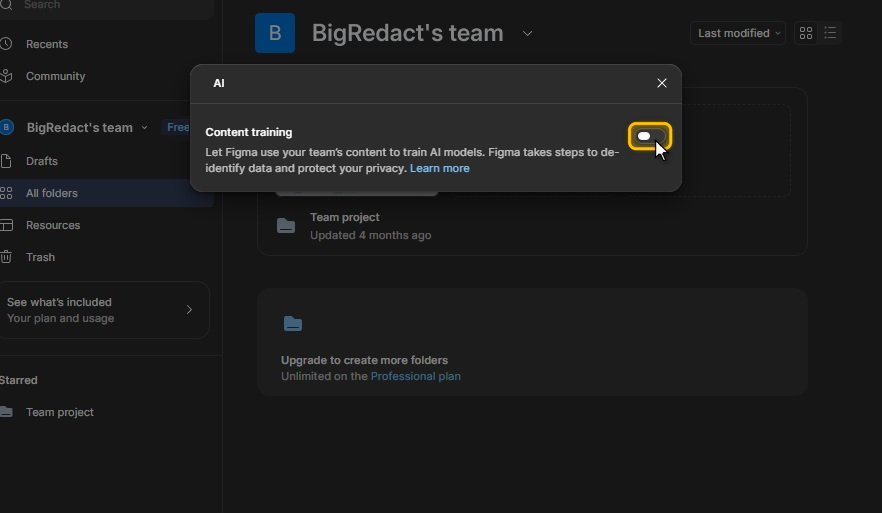The image size is (882, 513).
Task: Close the AI dialog
Action: (x=662, y=83)
